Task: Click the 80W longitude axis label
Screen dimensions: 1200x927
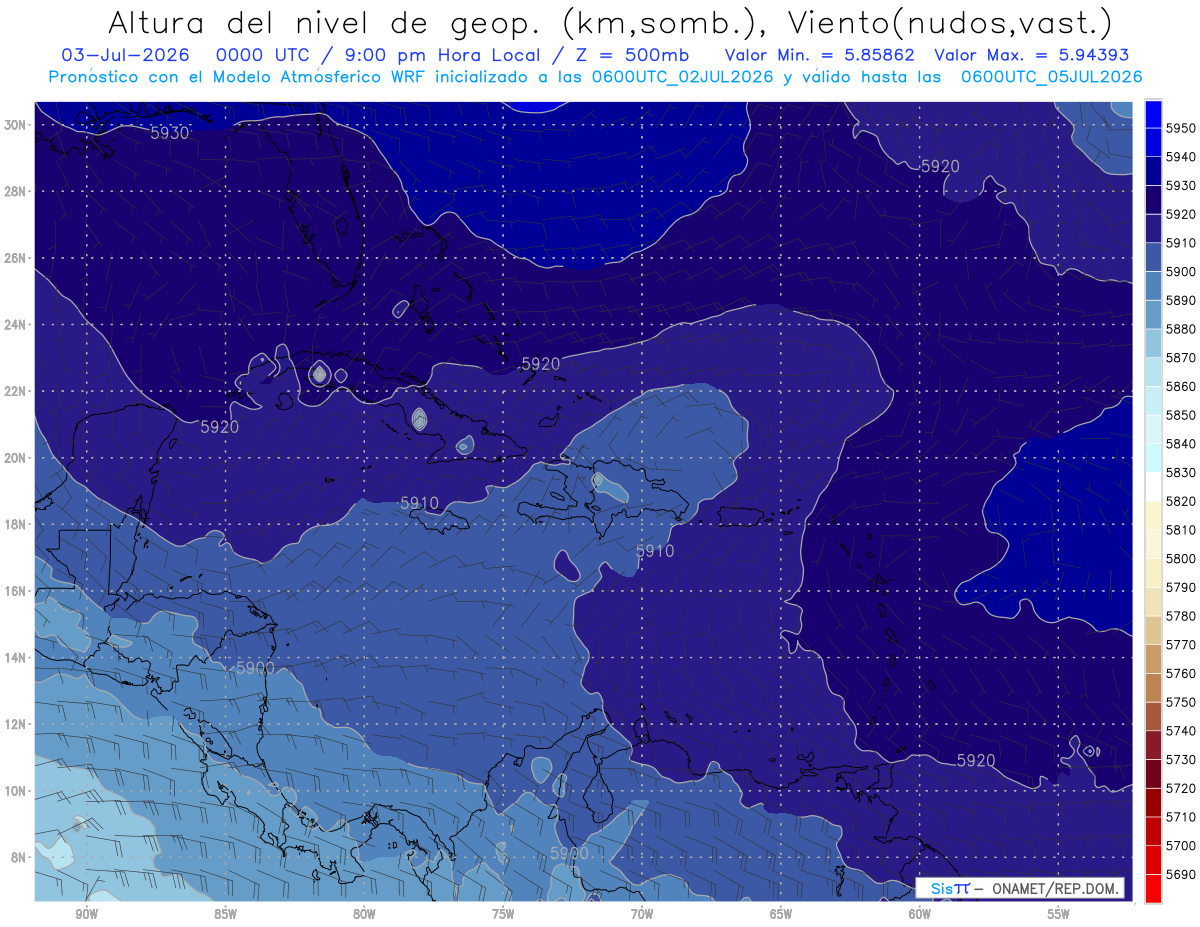Action: (x=364, y=914)
